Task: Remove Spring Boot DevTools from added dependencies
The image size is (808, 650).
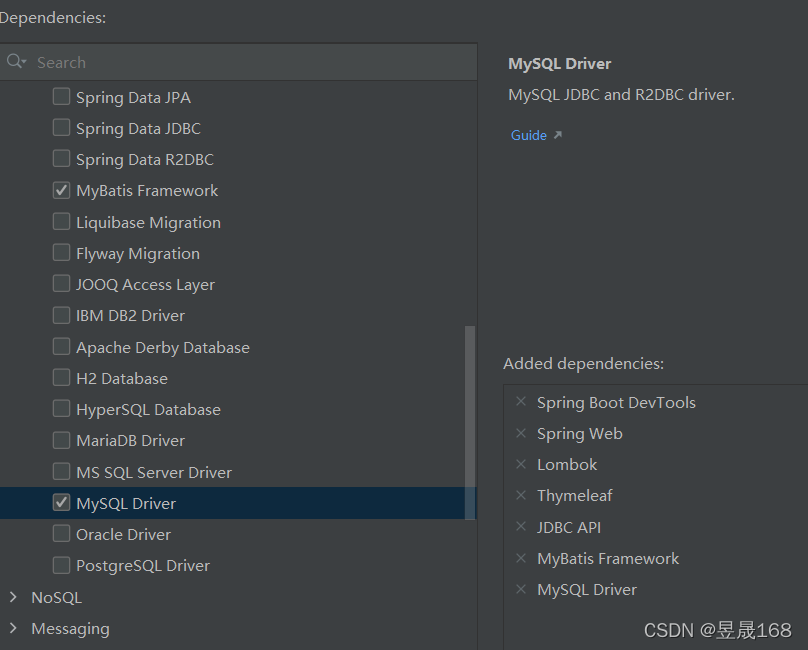Action: click(x=521, y=402)
